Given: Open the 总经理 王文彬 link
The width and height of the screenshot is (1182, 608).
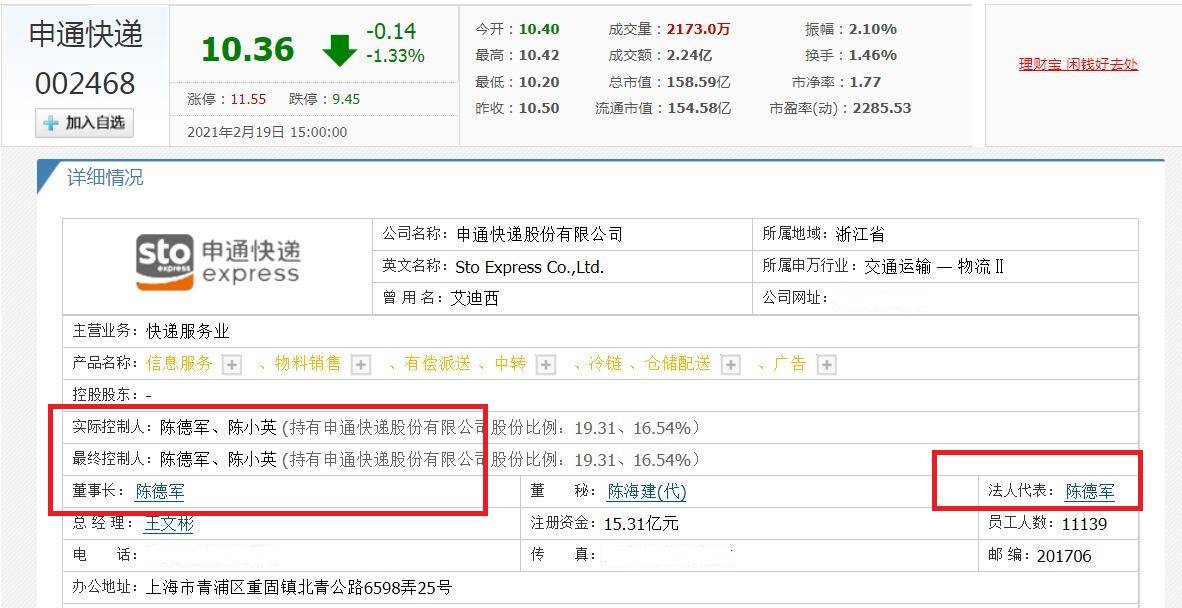Looking at the screenshot, I should click(169, 523).
